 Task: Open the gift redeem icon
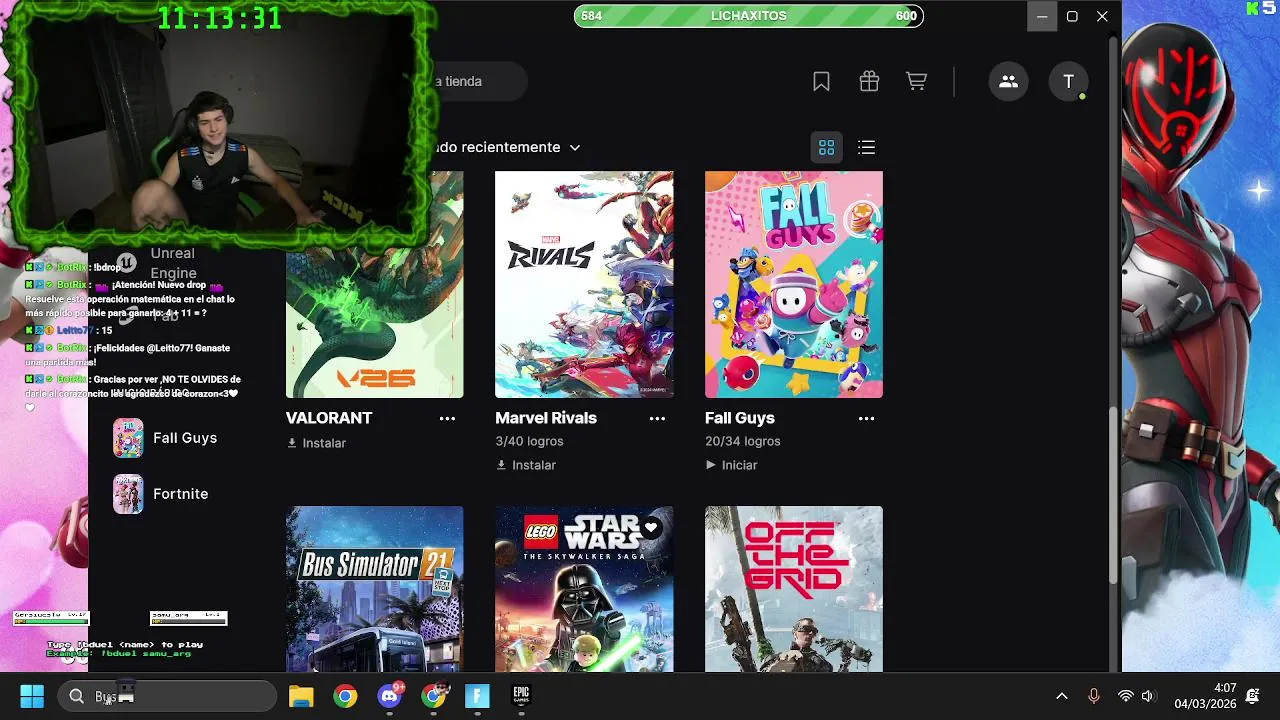click(869, 82)
